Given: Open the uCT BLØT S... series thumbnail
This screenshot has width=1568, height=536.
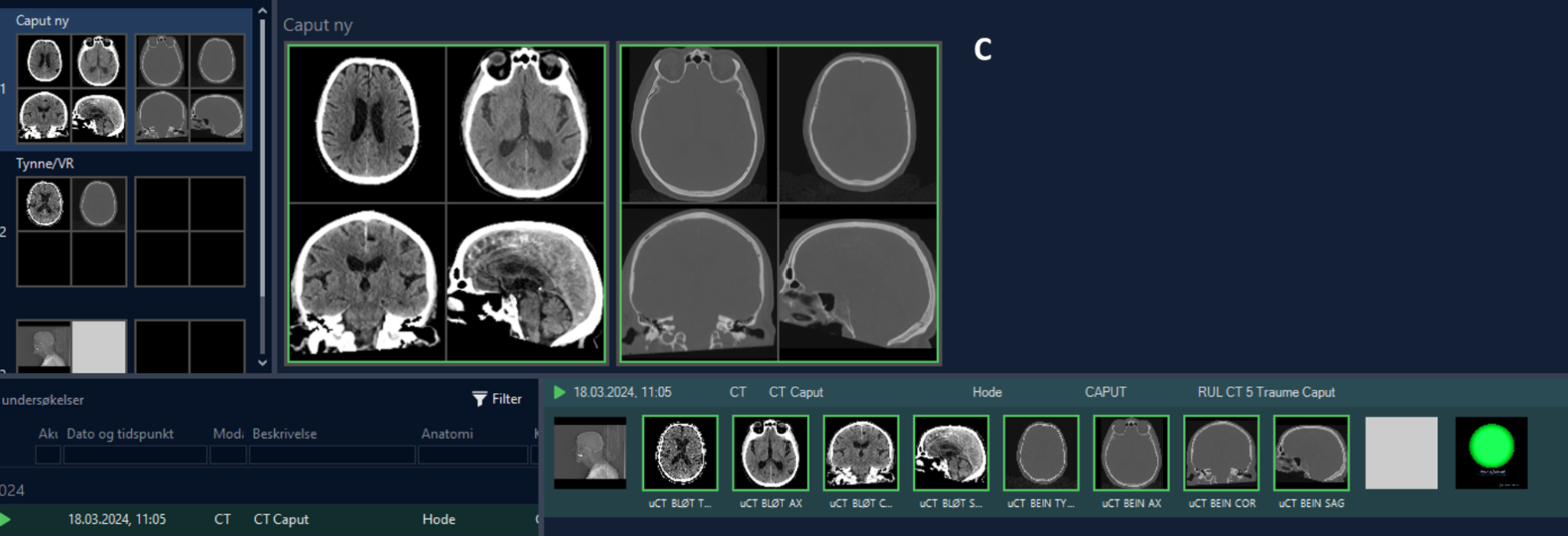Looking at the screenshot, I should coord(951,453).
